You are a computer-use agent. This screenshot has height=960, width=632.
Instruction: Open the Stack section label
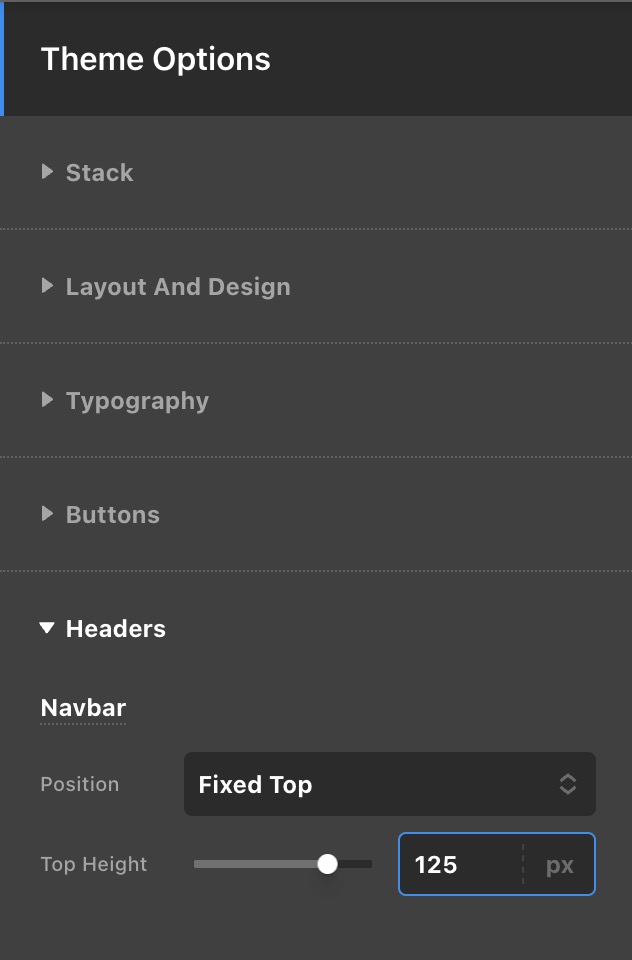tap(99, 173)
